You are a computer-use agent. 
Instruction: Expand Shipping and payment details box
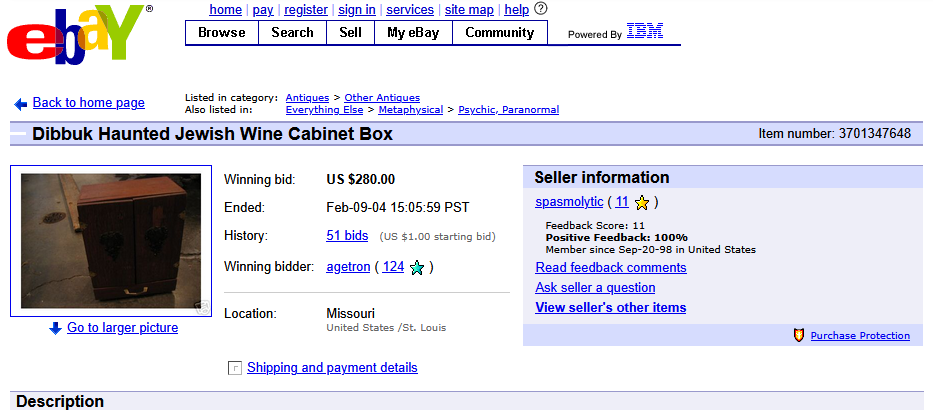click(235, 368)
